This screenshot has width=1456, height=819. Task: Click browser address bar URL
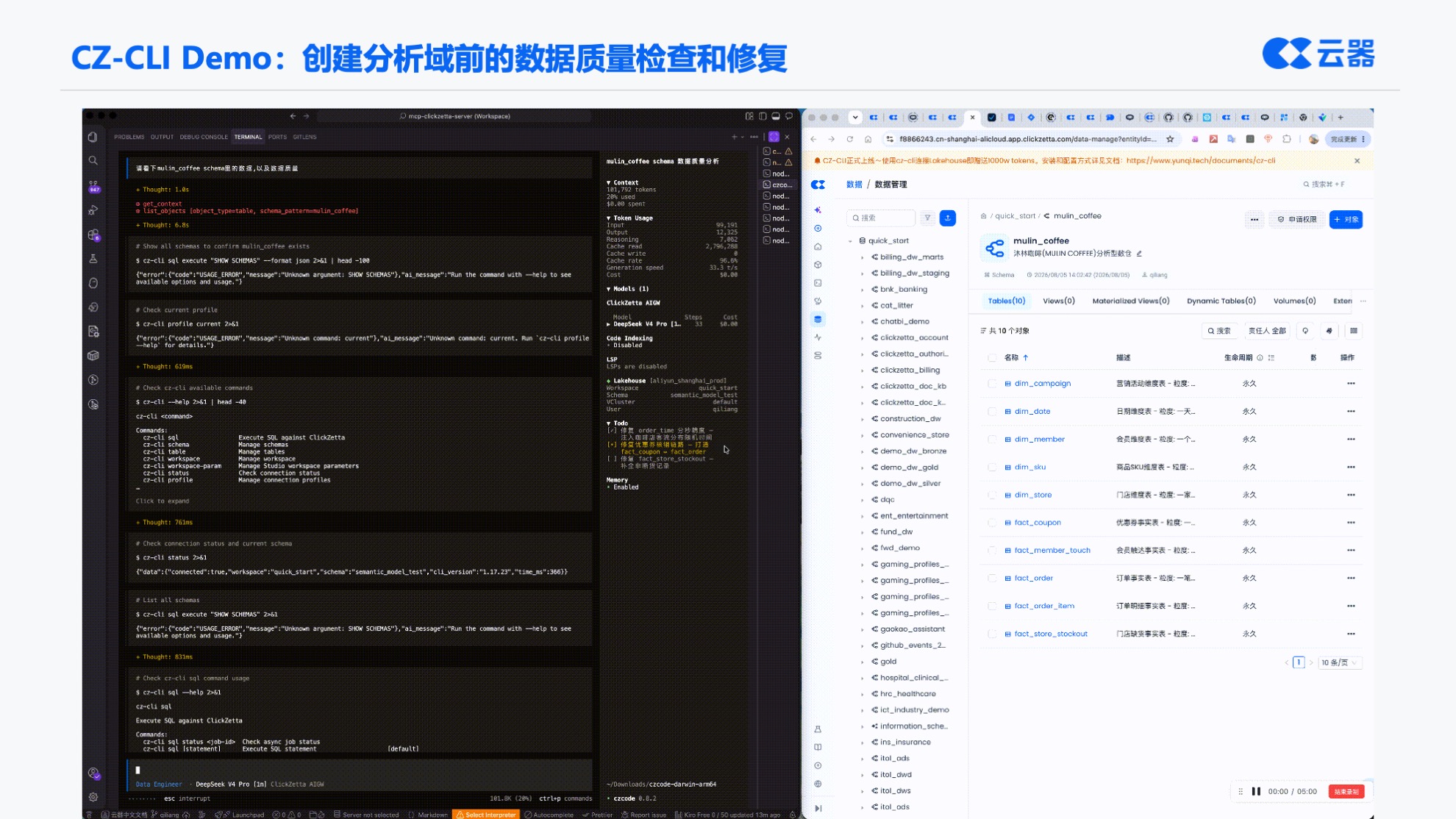tap(1027, 139)
